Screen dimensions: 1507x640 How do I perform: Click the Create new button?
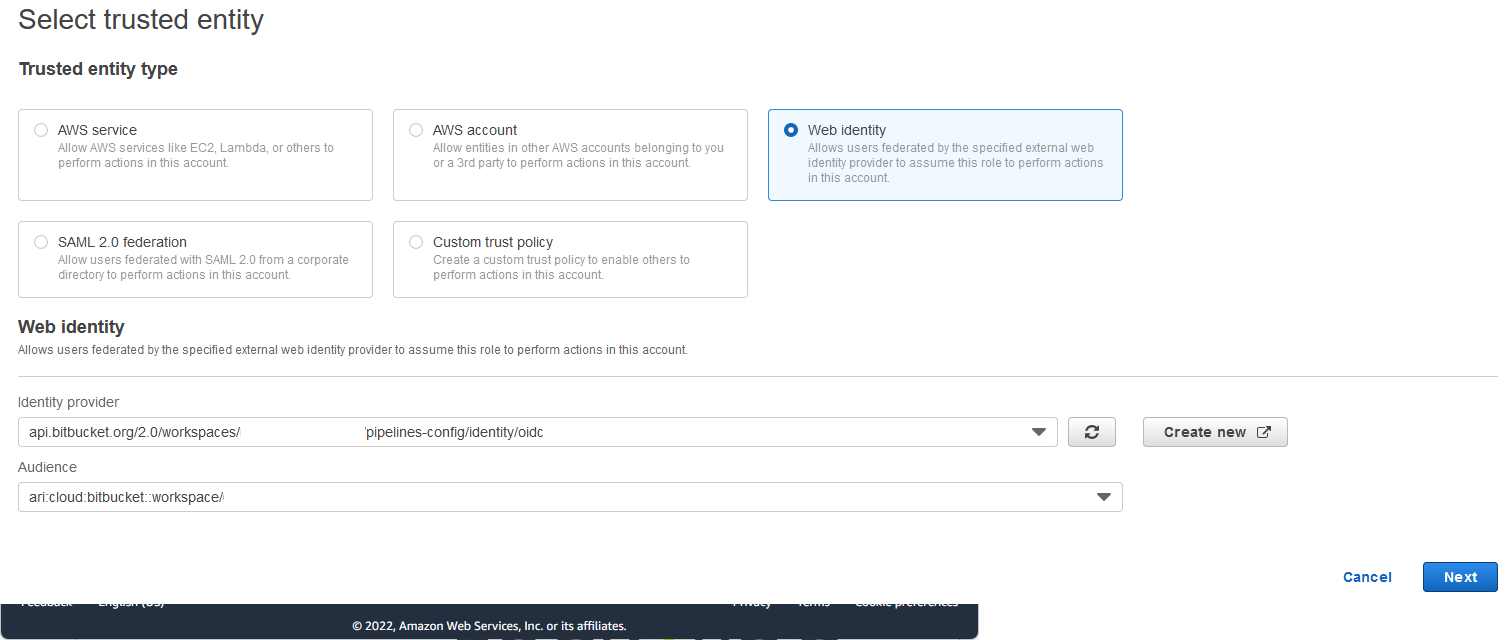pyautogui.click(x=1215, y=432)
